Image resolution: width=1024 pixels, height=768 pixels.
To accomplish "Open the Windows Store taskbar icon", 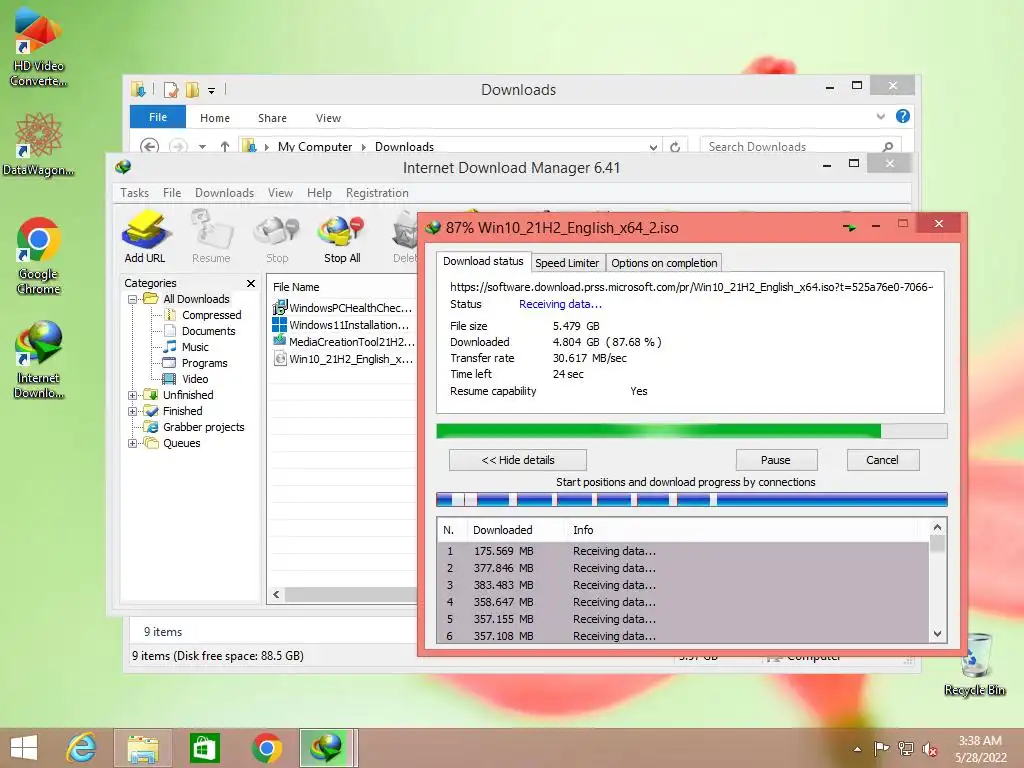I will click(x=204, y=748).
